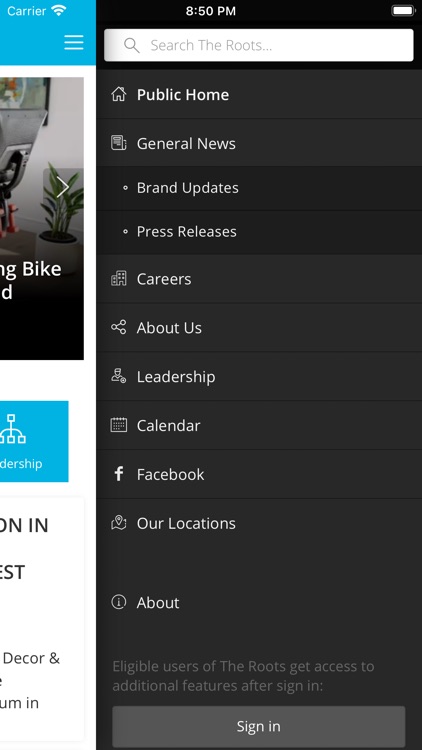Click the About info circle icon
This screenshot has width=422, height=750.
point(119,602)
